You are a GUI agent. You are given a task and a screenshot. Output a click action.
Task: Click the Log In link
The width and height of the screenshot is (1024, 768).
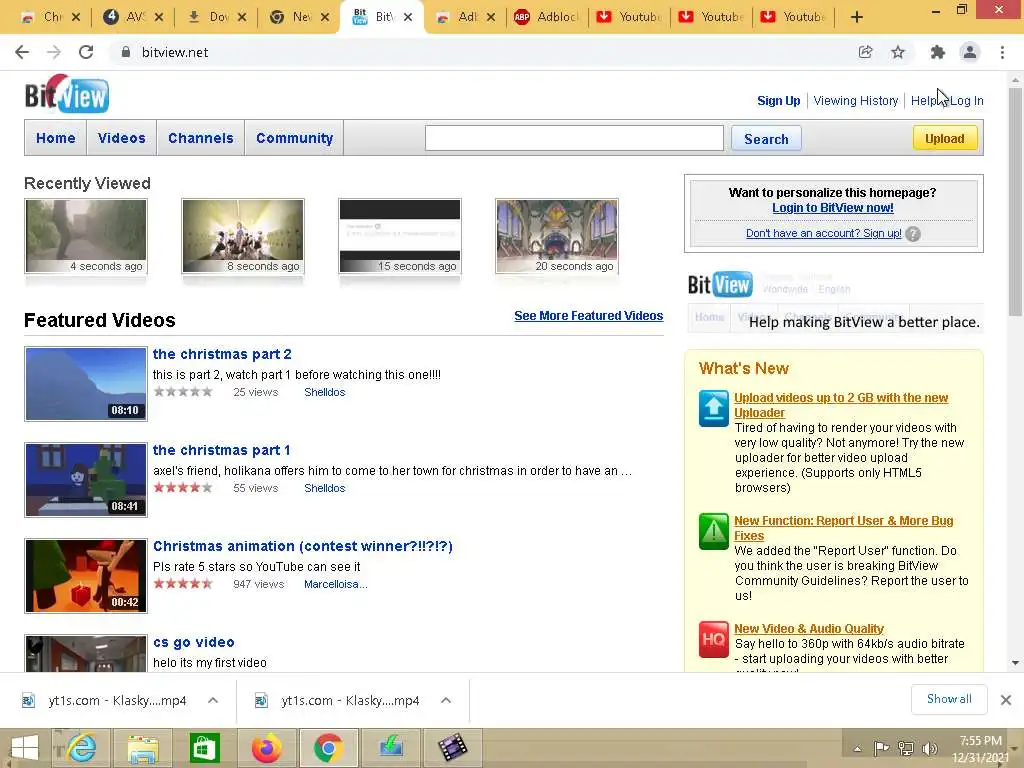tap(967, 101)
